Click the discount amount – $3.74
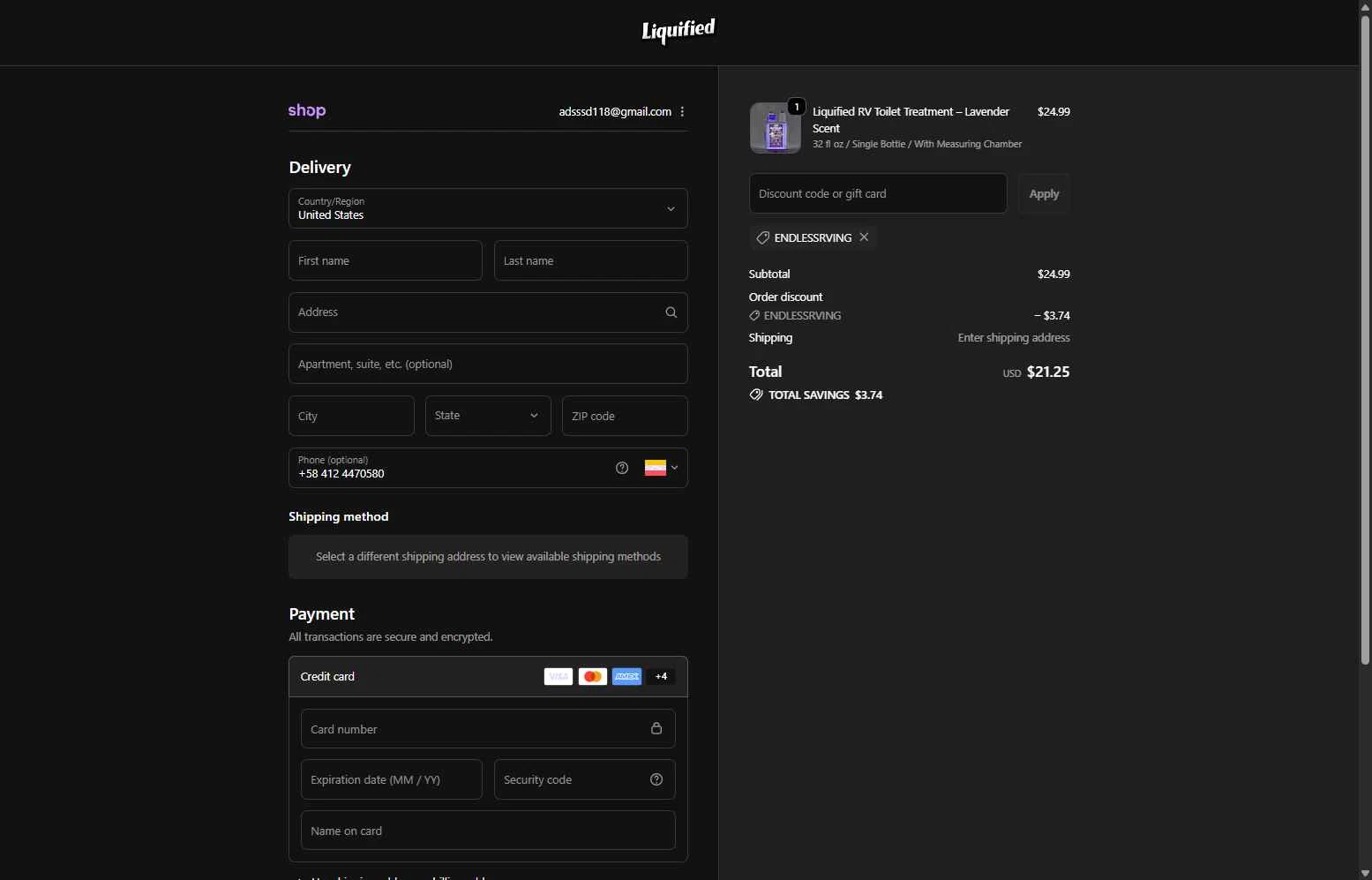The height and width of the screenshot is (880, 1372). tap(1052, 315)
